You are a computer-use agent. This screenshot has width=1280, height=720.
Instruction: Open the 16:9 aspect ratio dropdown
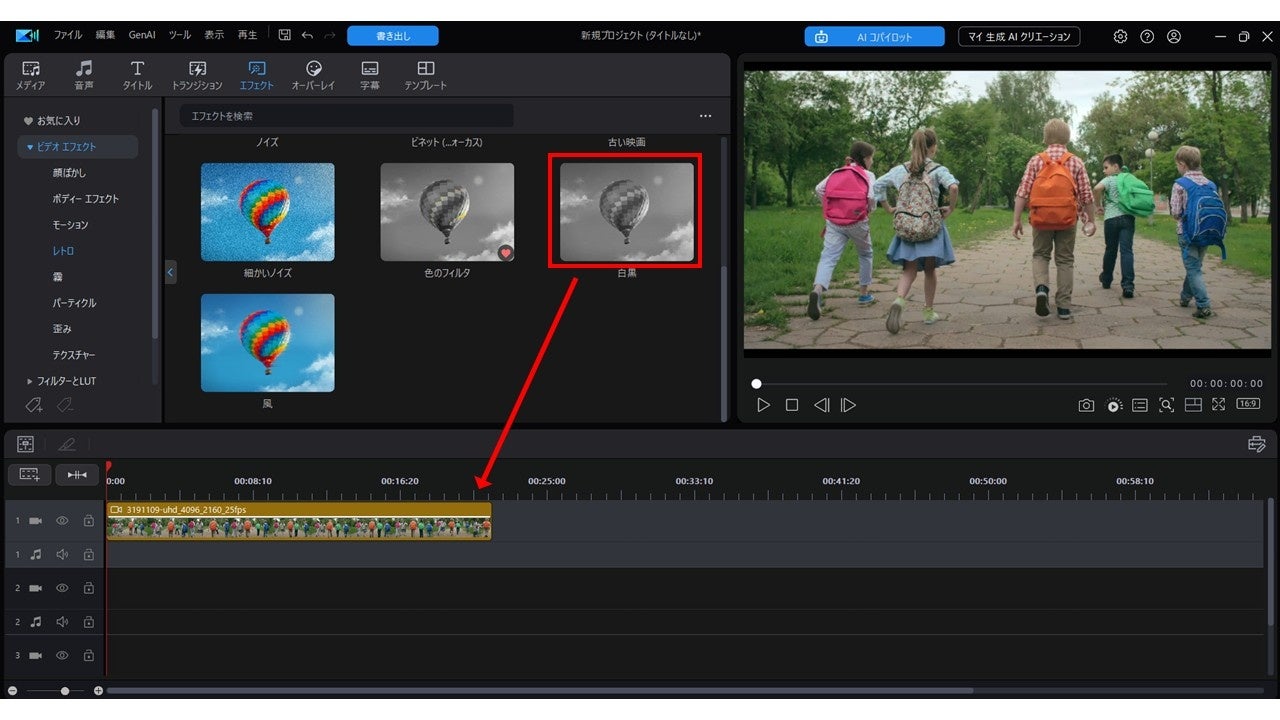[x=1247, y=404]
